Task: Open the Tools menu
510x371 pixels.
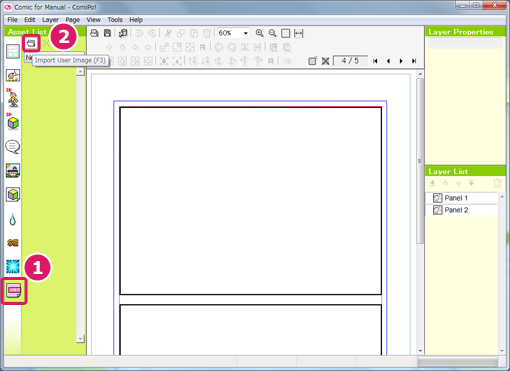Action: point(115,20)
